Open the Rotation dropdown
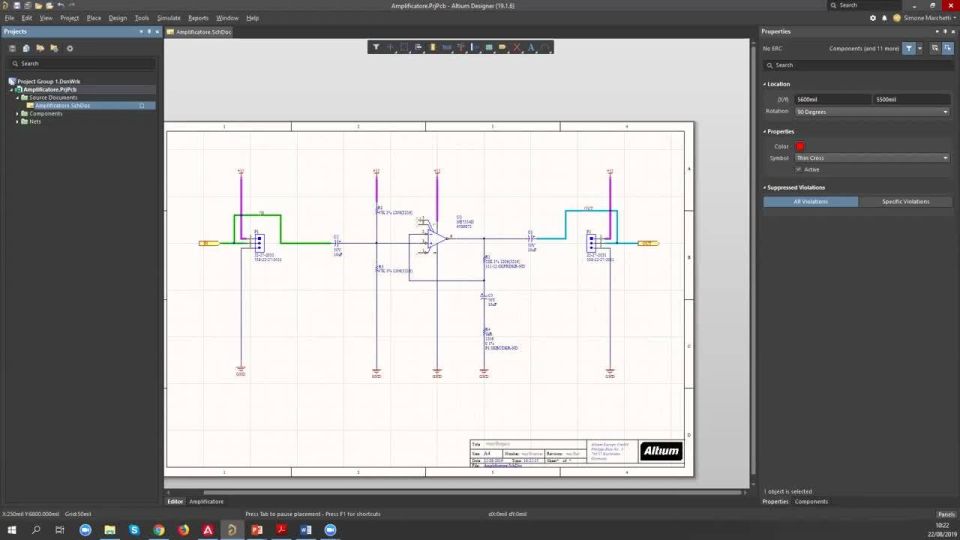The width and height of the screenshot is (960, 540). coord(872,112)
